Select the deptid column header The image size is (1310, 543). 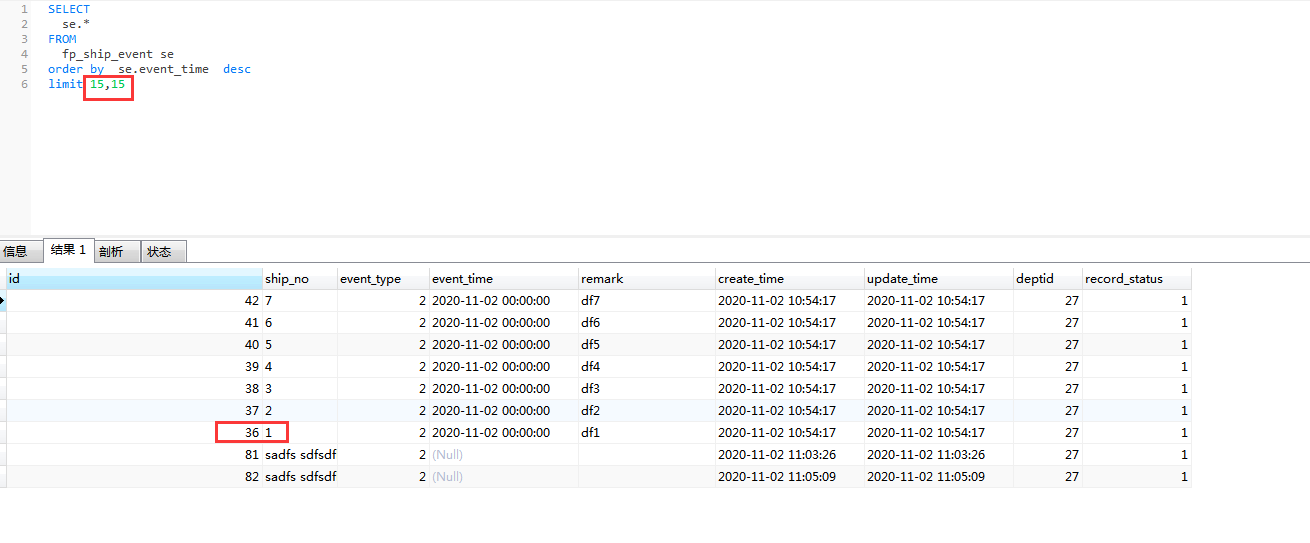click(1046, 279)
